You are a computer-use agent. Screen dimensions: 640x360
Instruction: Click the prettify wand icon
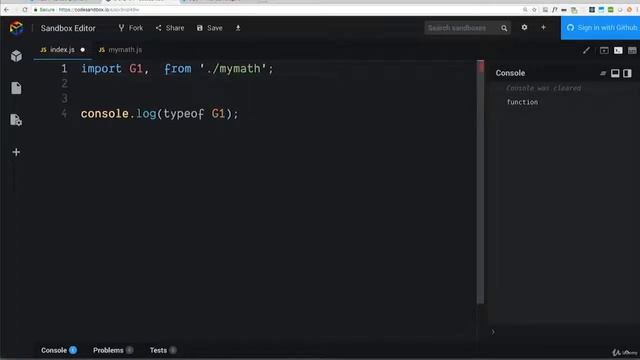pos(586,50)
